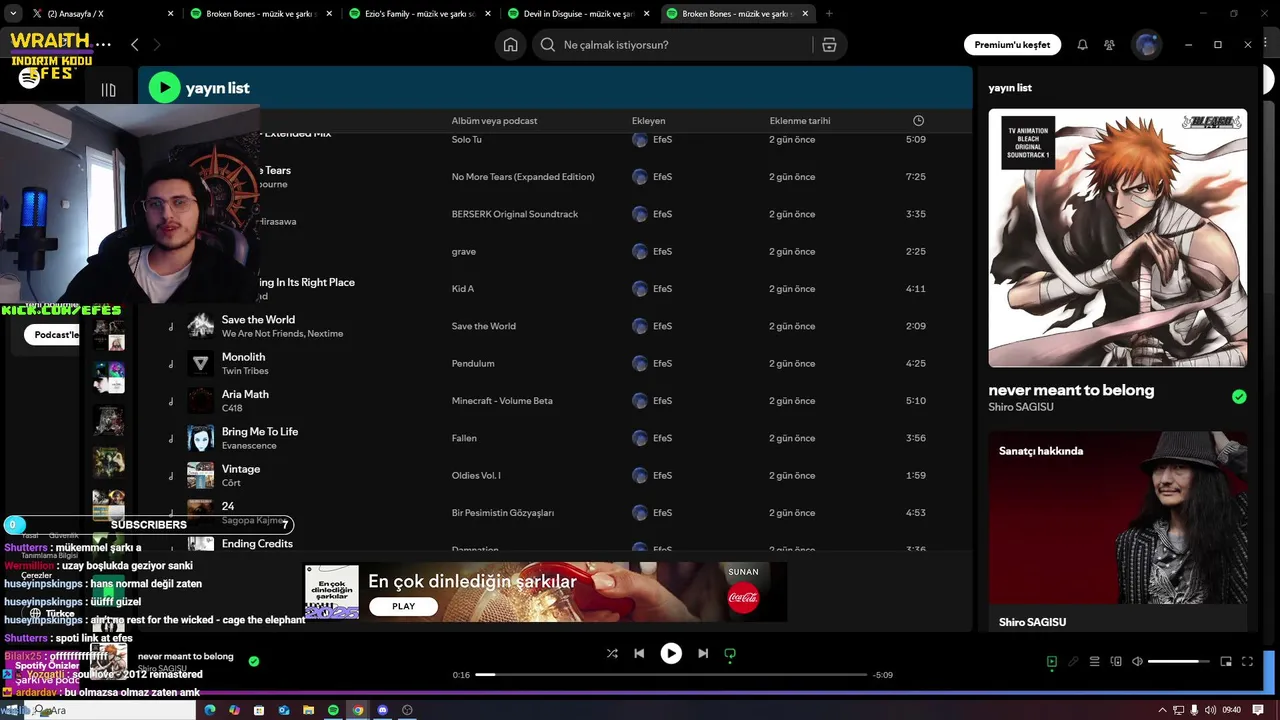Toggle lyrics microphone button
Screen dimensions: 1280x720
coord(1073,661)
